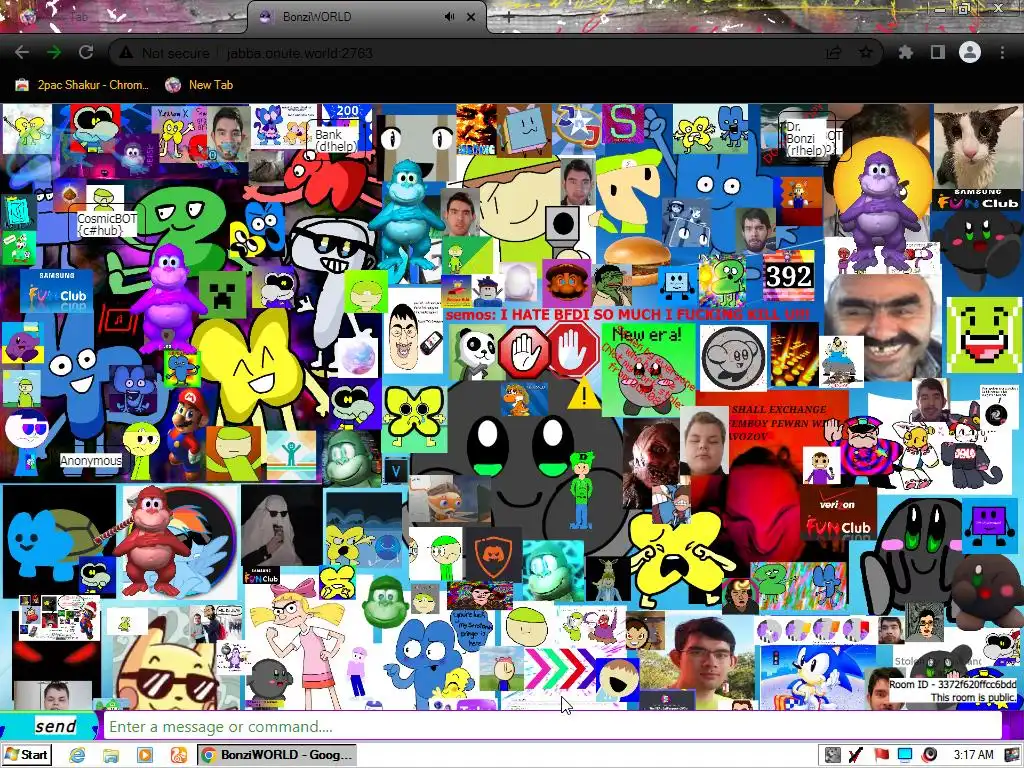Viewport: 1024px width, 768px height.
Task: Open the Windows Start button
Action: 27,755
